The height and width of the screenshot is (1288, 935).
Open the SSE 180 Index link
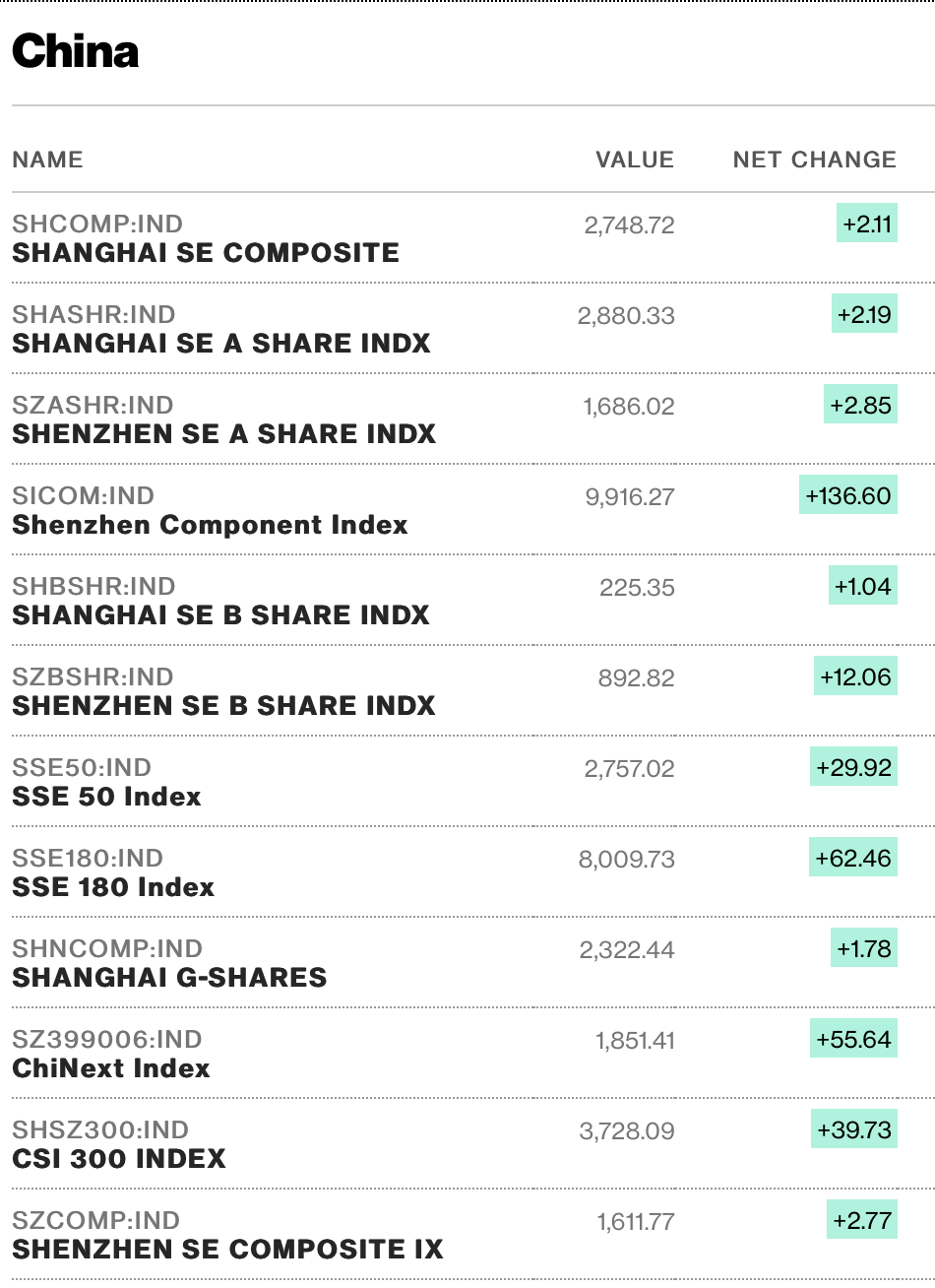pyautogui.click(x=113, y=887)
